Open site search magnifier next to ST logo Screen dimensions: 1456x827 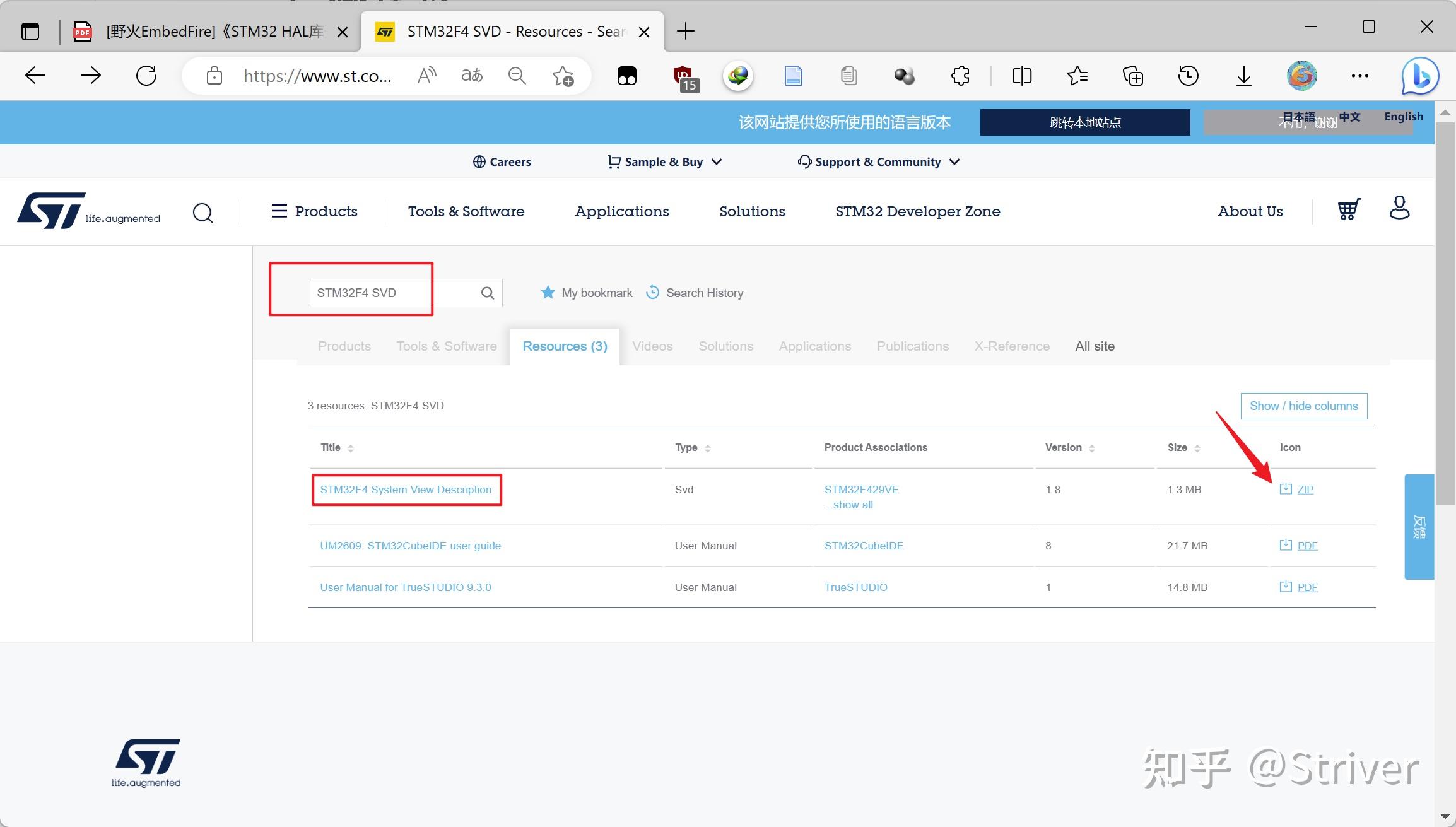[x=203, y=213]
